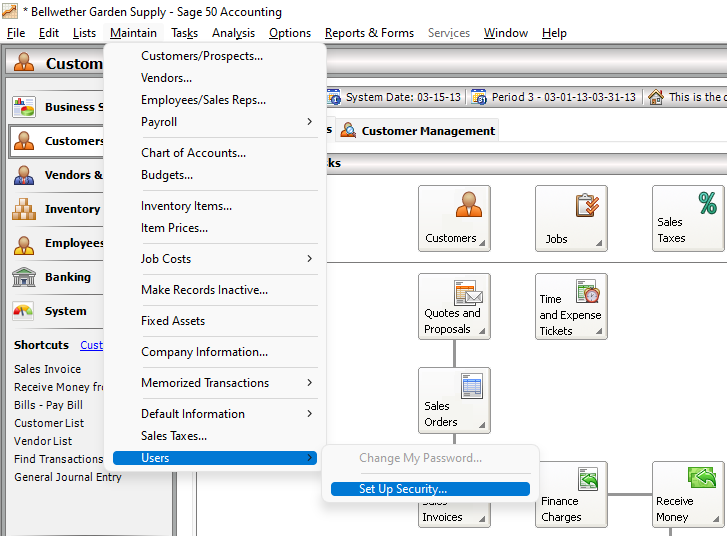Image resolution: width=727 pixels, height=536 pixels.
Task: Select the Vendors & Purchases sidebar icon
Action: [x=24, y=175]
